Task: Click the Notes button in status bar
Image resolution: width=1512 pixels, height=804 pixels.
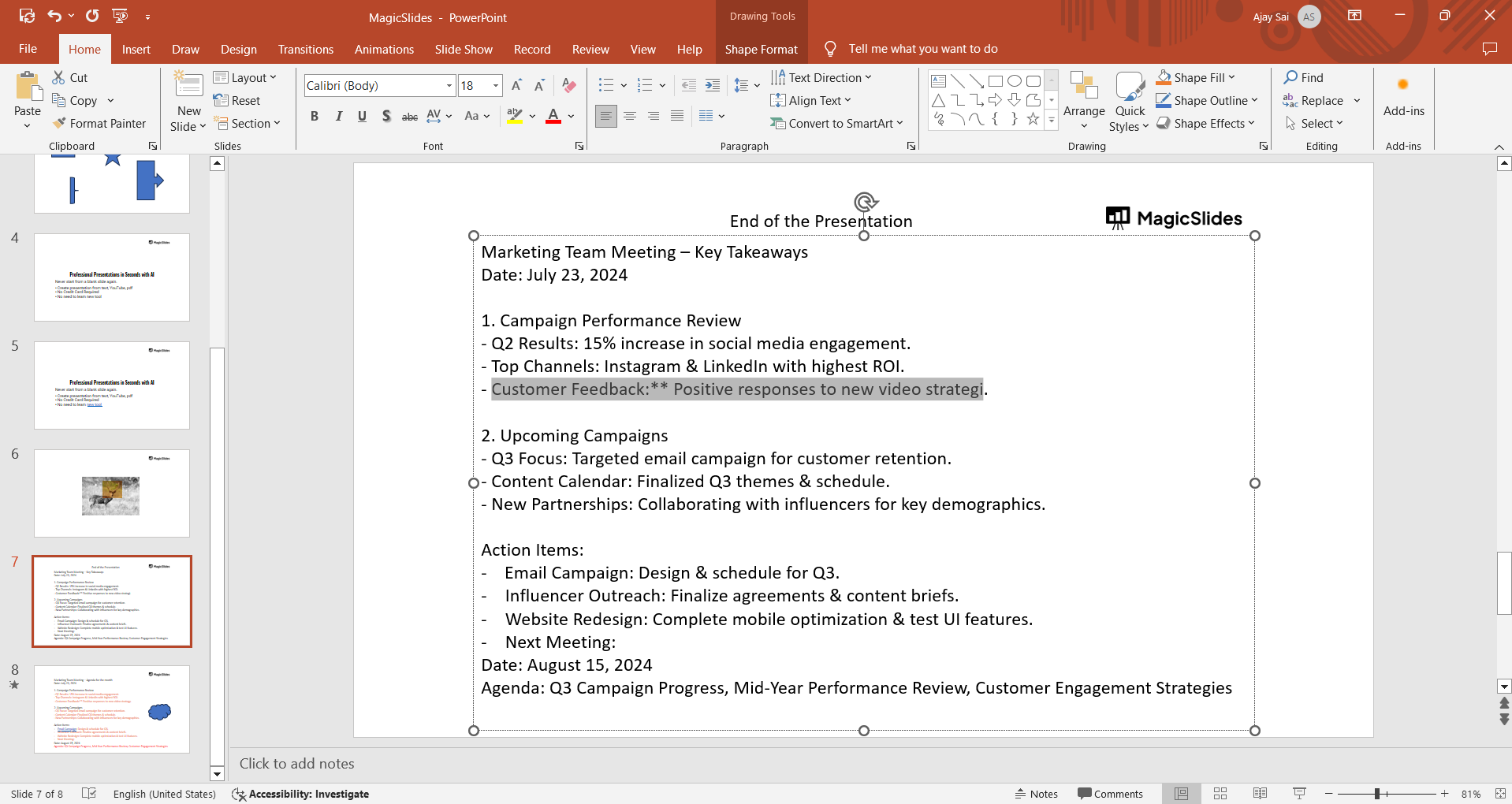Action: (1036, 794)
